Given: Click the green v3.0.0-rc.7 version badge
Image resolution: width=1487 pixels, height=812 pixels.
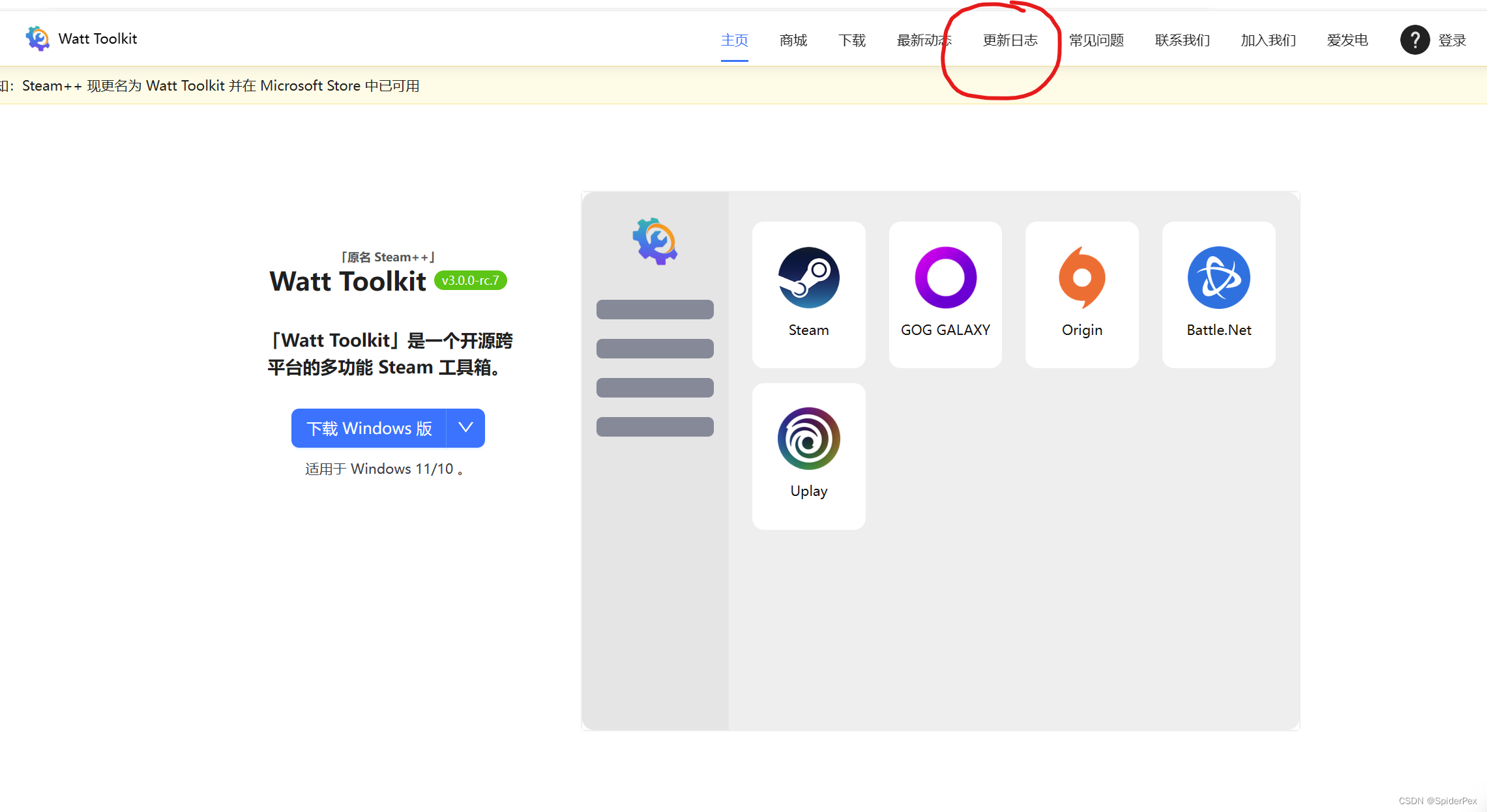Looking at the screenshot, I should click(470, 280).
